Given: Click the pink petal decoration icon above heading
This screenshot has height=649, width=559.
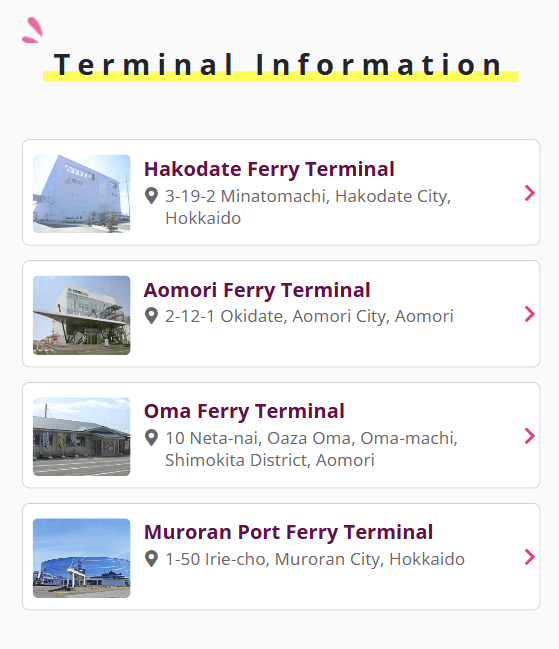Looking at the screenshot, I should click(32, 30).
